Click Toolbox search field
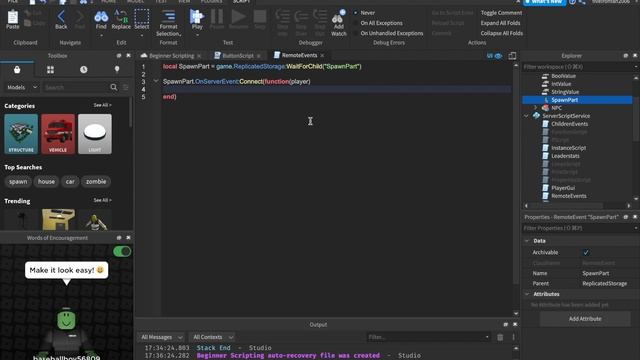 (76, 87)
